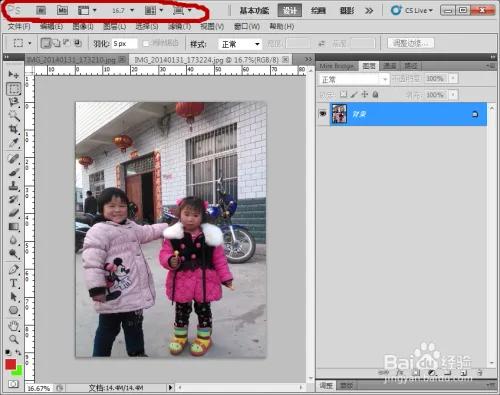500x395 pixels.
Task: Select the Dodge tool
Action: pyautogui.click(x=13, y=254)
